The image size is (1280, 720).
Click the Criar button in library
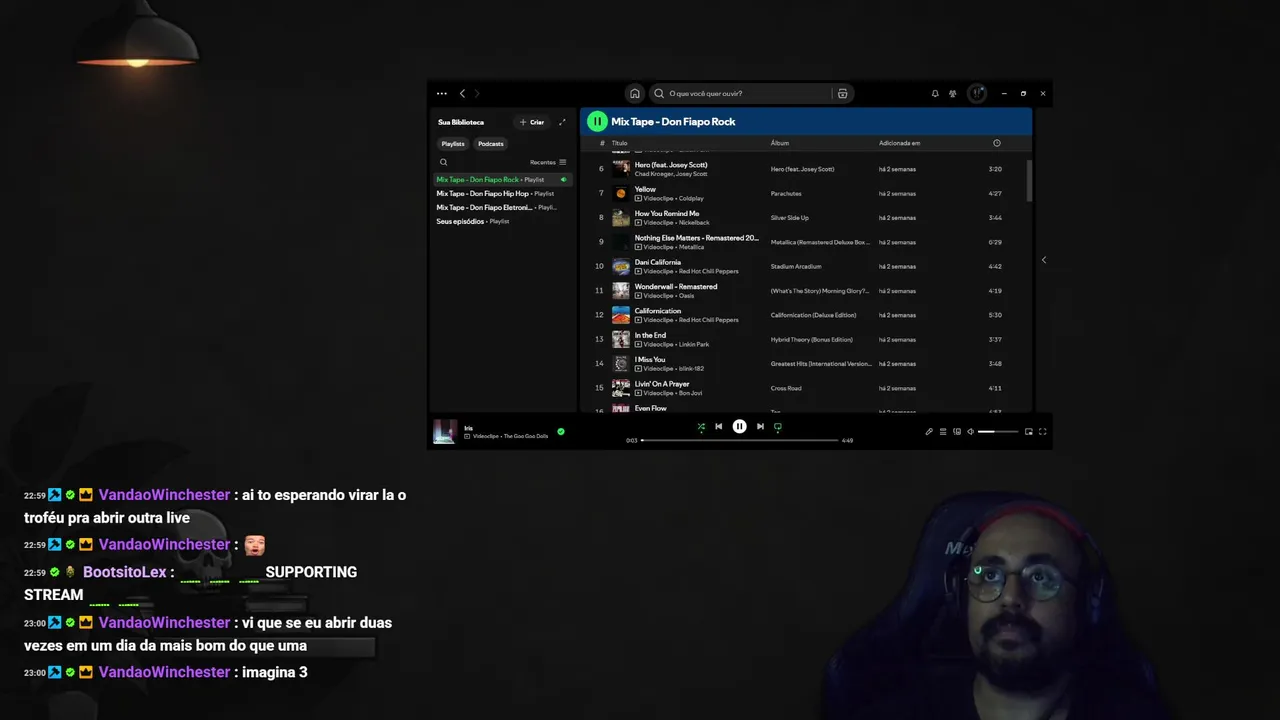(x=532, y=122)
